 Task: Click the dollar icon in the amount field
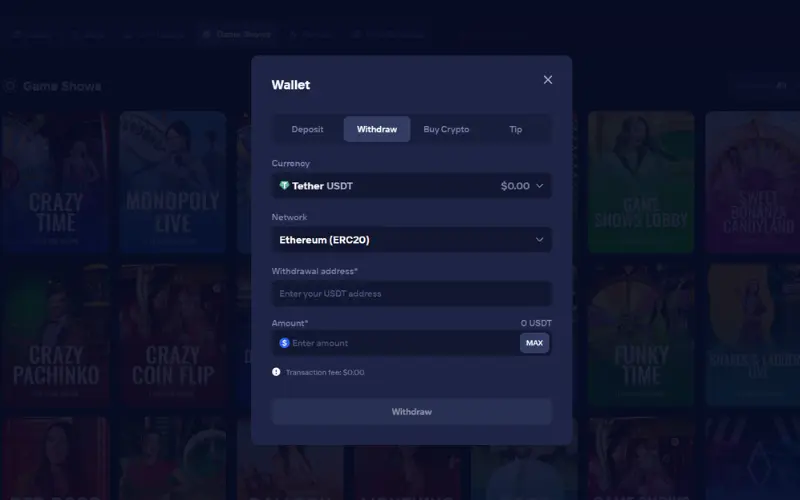tap(284, 343)
